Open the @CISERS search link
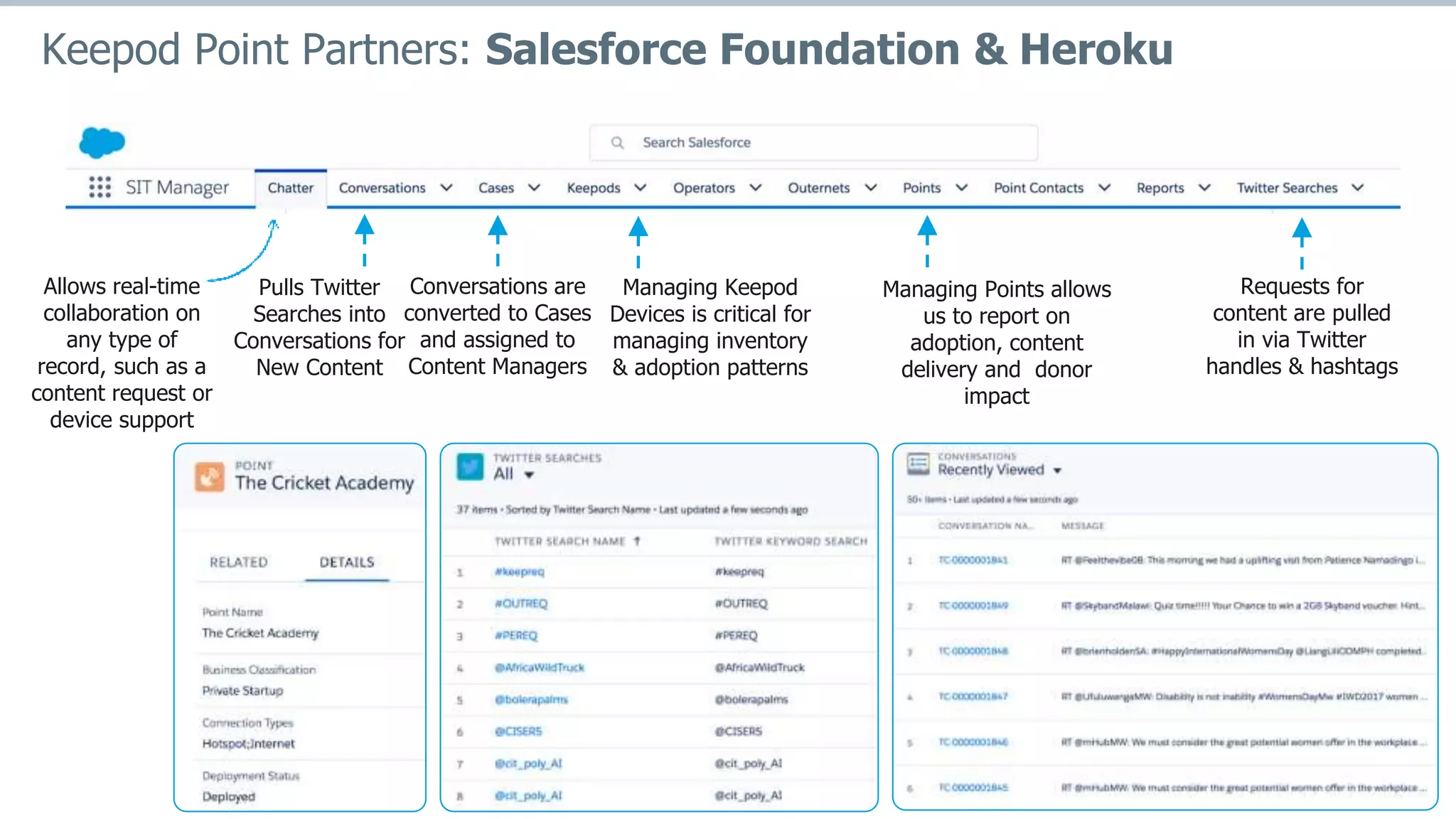 tap(518, 732)
